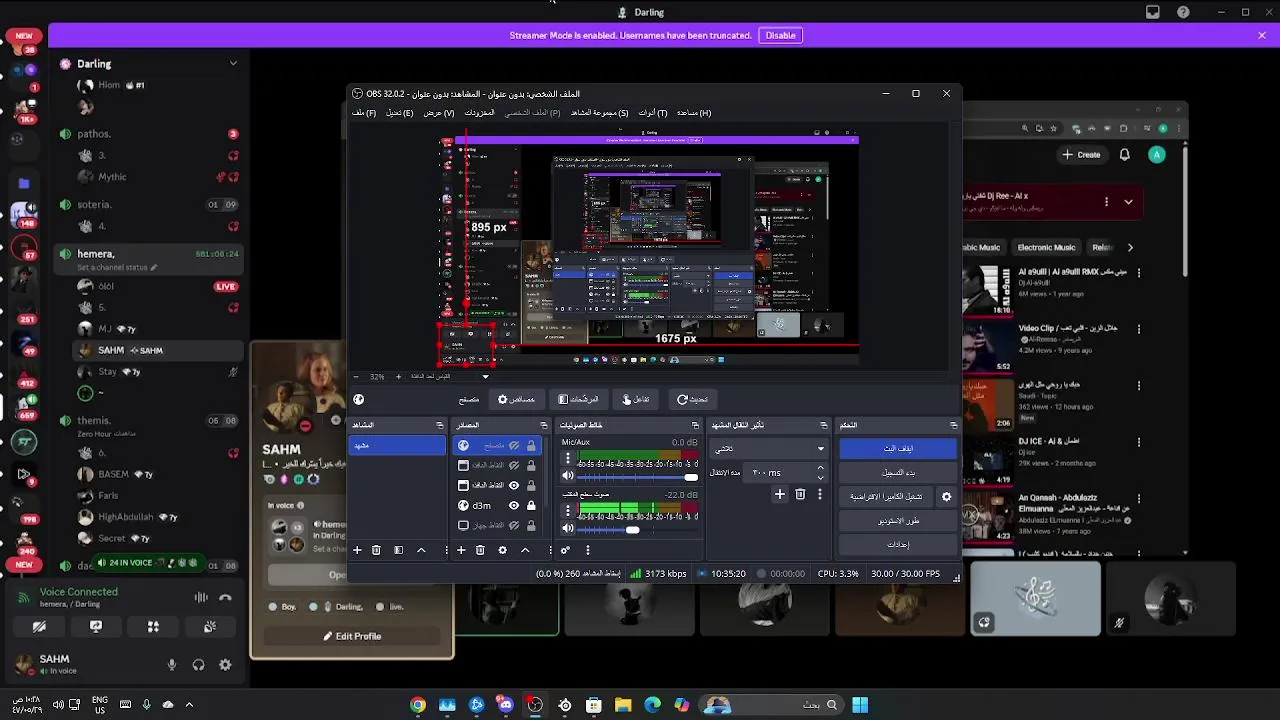Show hidden browser source at top of Sources

pos(514,446)
